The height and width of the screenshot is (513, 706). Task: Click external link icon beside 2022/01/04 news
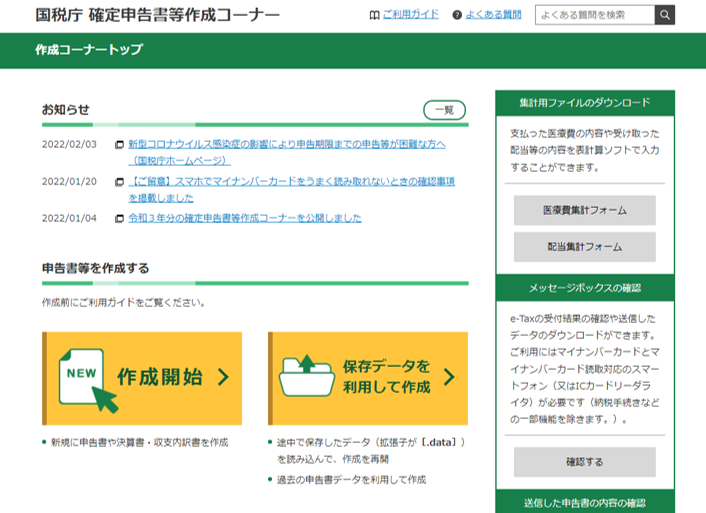pyautogui.click(x=120, y=218)
